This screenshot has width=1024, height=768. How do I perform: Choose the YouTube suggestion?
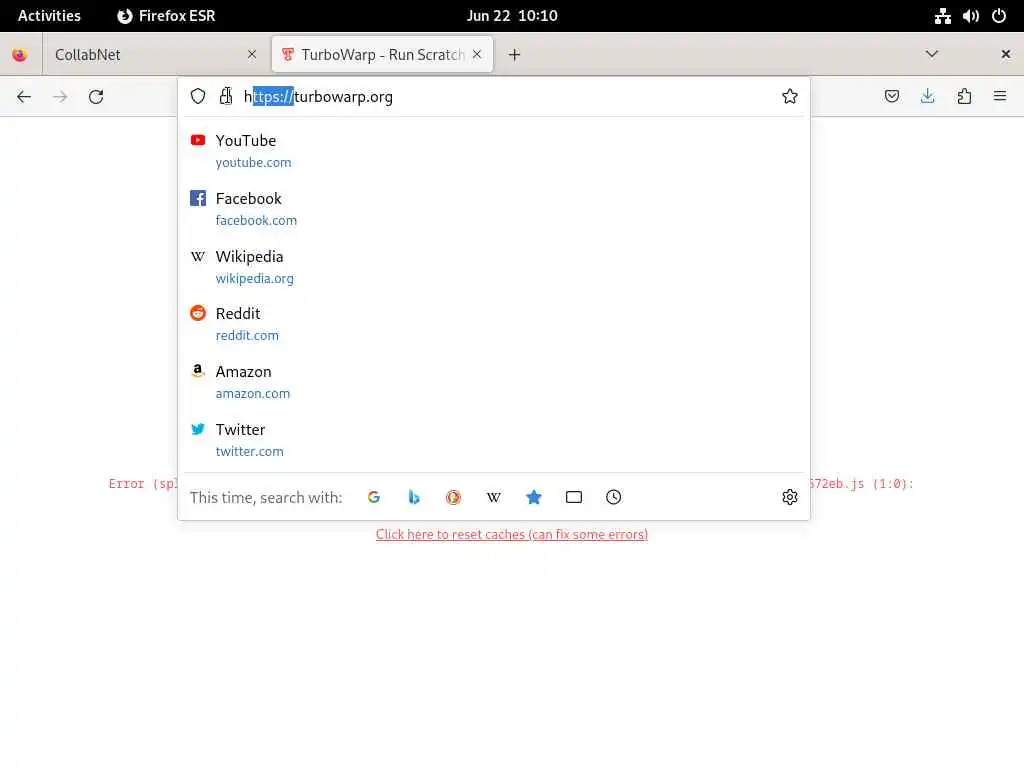pyautogui.click(x=494, y=151)
